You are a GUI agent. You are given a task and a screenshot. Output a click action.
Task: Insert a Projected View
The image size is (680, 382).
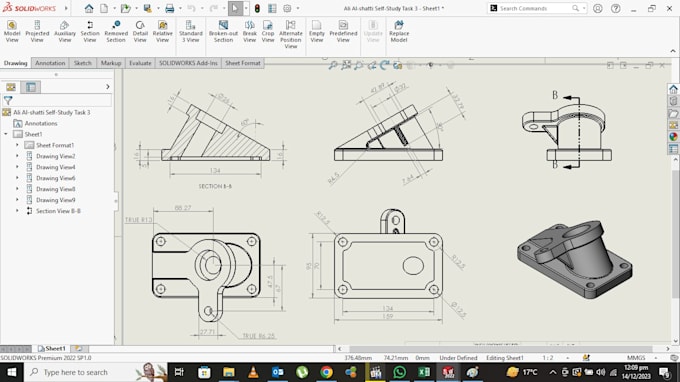pos(37,32)
